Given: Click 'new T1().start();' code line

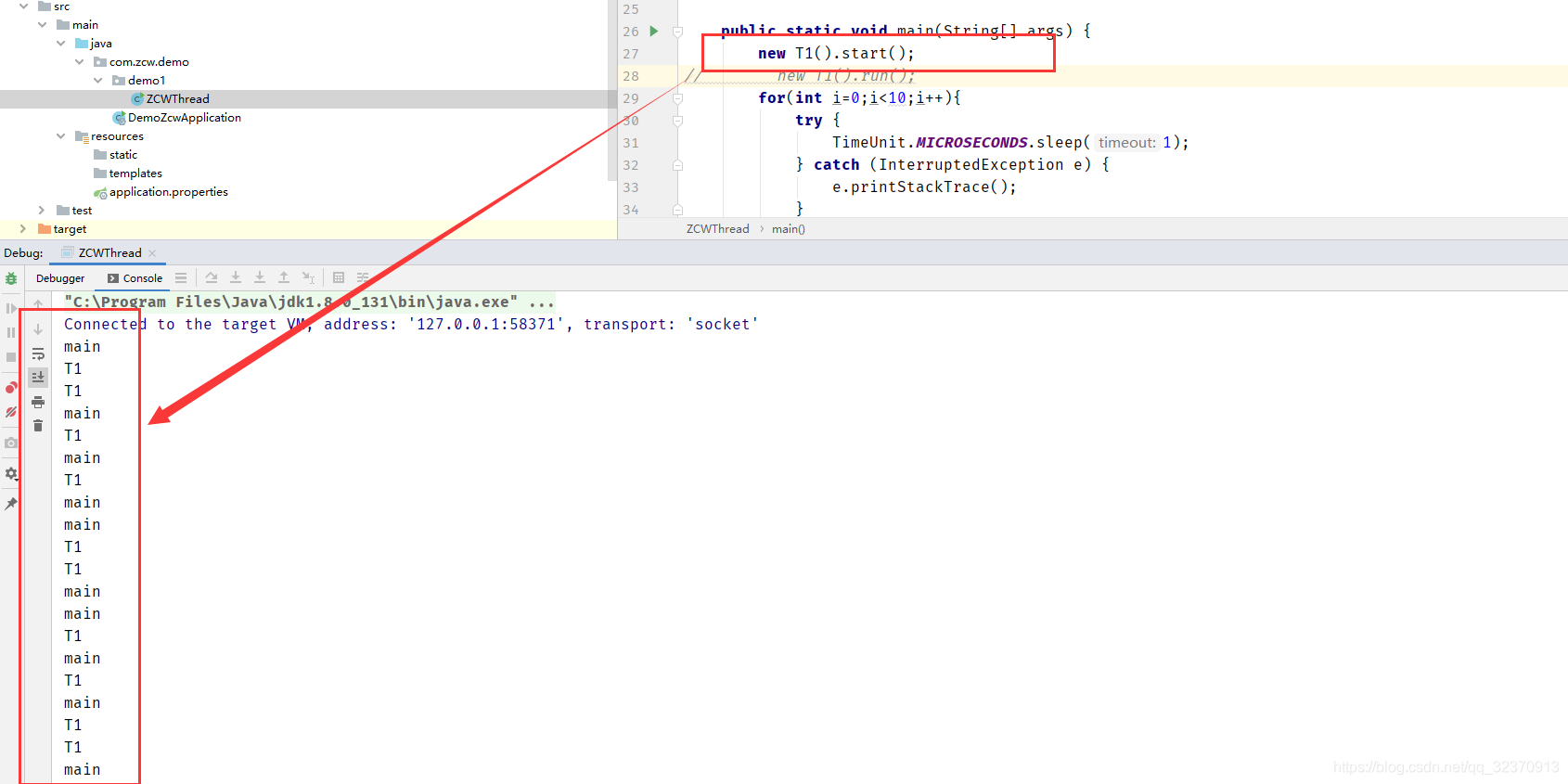Looking at the screenshot, I should (836, 53).
